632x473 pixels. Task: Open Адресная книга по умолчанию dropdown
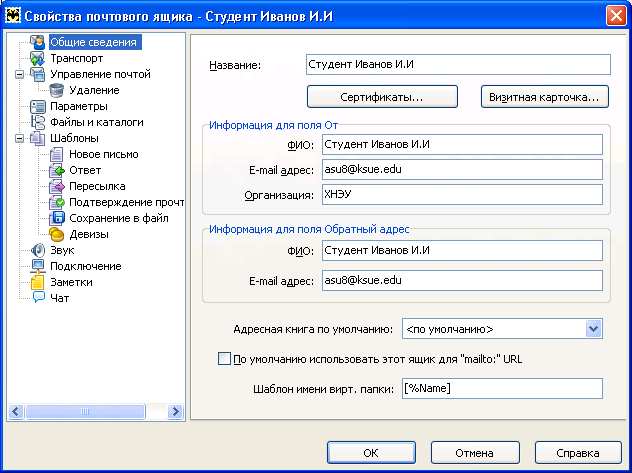593,329
